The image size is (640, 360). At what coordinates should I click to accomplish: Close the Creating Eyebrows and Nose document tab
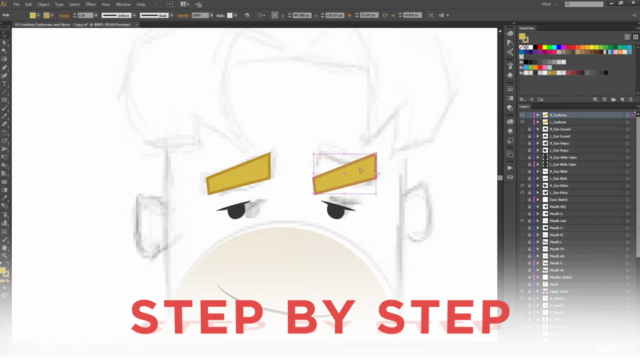[137, 24]
